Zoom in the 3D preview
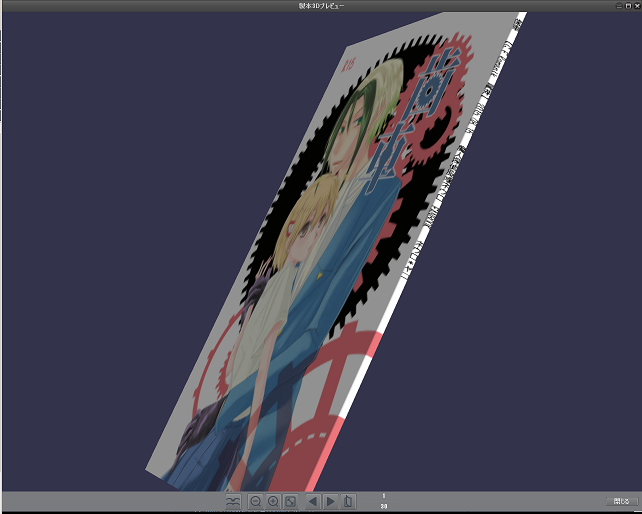Viewport: 642px width, 514px height. pos(273,501)
